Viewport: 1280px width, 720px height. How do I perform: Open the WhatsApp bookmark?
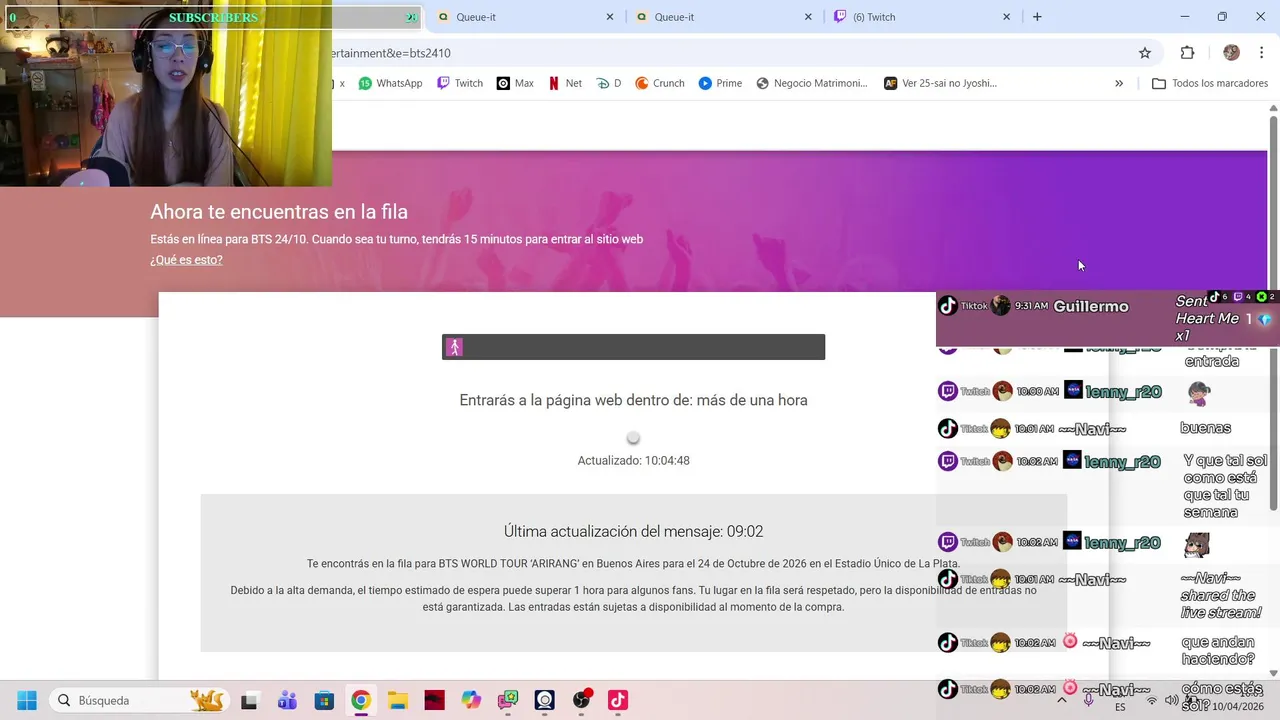coord(390,83)
